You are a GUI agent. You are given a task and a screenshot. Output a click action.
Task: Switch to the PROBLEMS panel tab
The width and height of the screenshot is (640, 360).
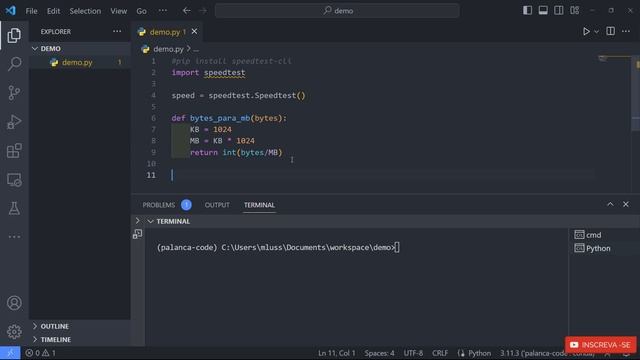pos(158,205)
